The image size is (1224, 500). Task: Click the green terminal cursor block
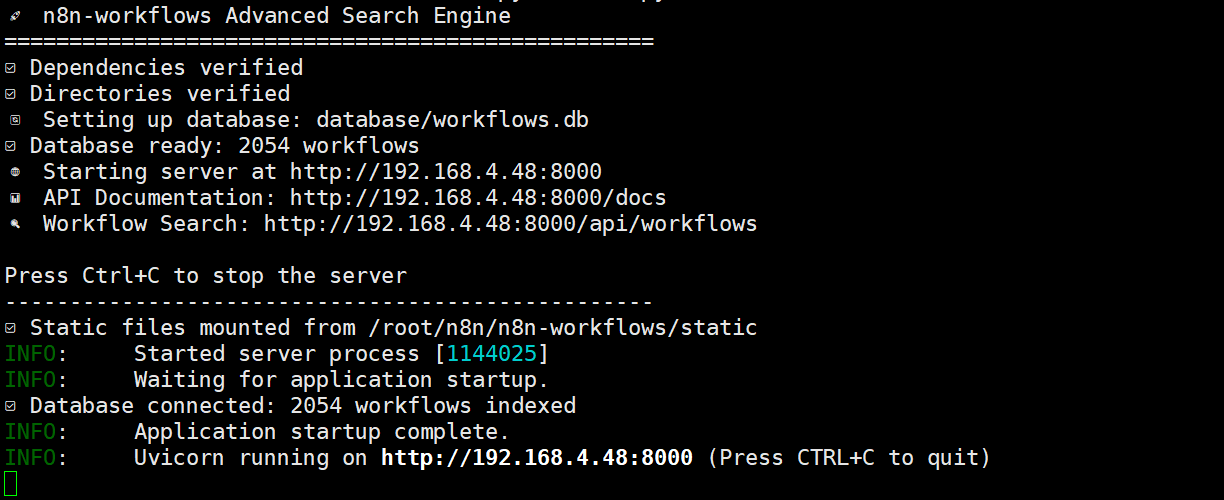pos(11,484)
